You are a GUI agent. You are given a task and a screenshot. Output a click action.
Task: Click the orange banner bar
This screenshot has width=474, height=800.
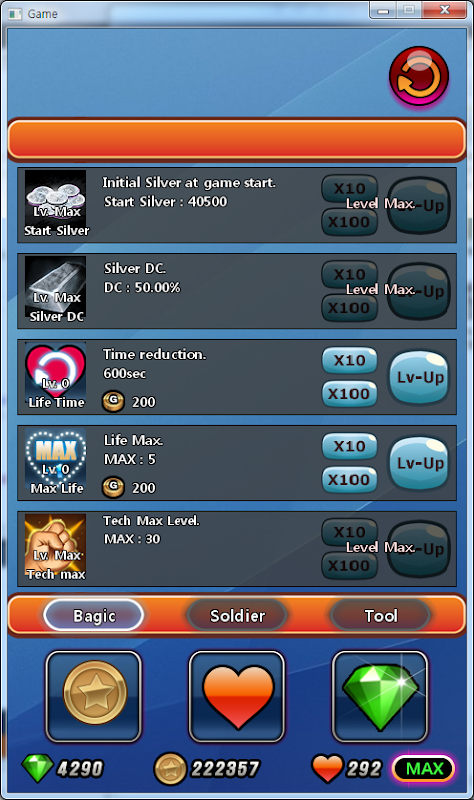pos(237,139)
